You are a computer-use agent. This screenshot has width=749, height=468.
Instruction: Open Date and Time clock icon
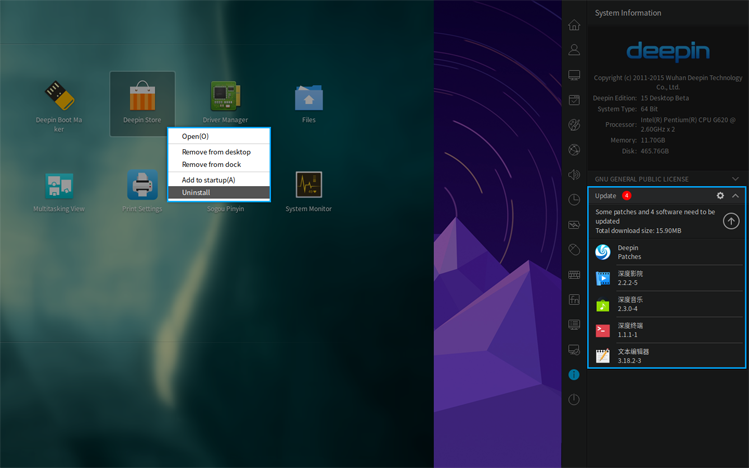tap(574, 200)
